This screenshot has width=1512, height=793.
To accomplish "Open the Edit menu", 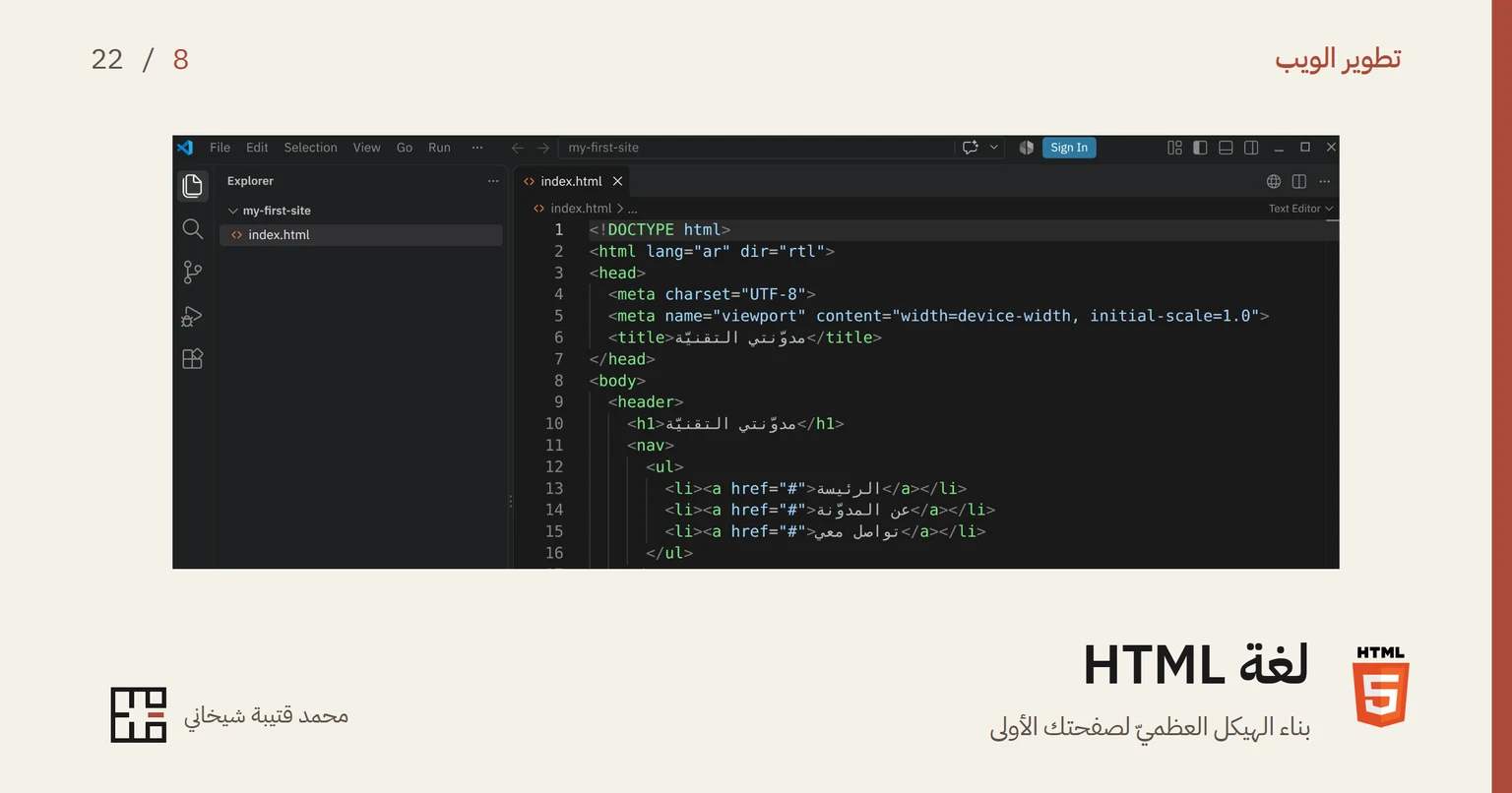I will click(x=258, y=148).
